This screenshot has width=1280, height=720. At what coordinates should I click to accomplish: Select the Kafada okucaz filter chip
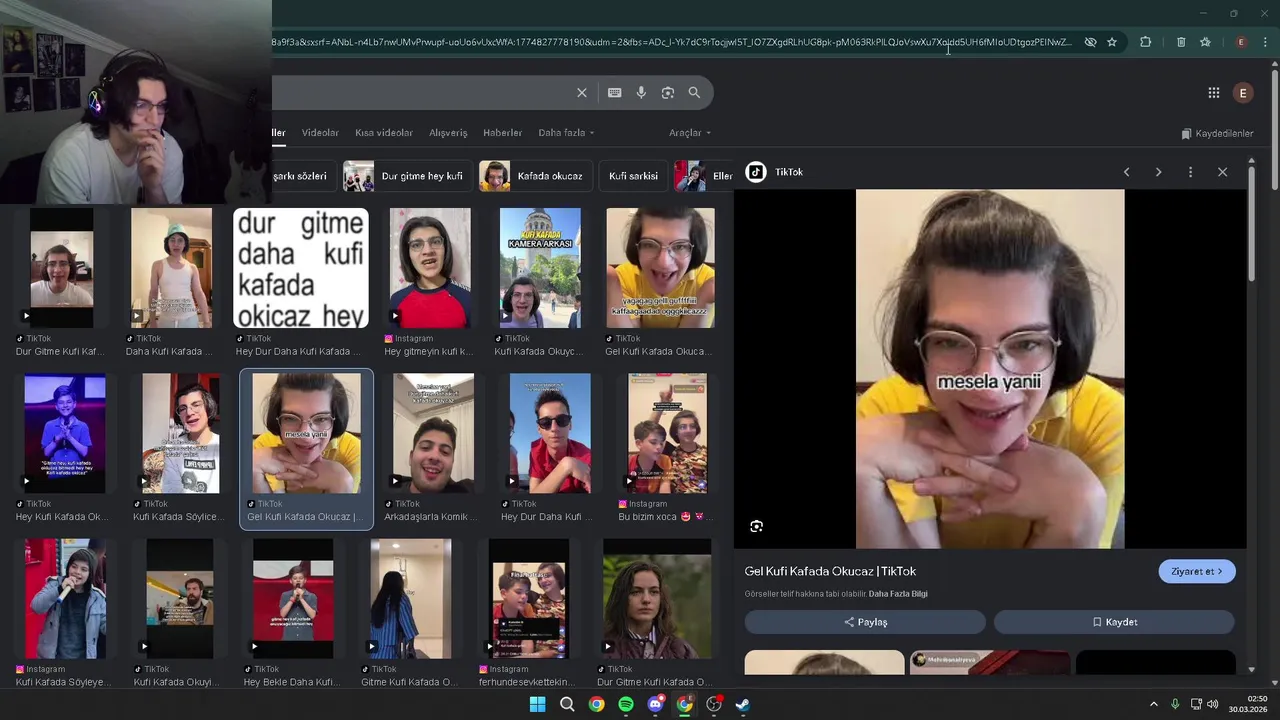pos(535,176)
